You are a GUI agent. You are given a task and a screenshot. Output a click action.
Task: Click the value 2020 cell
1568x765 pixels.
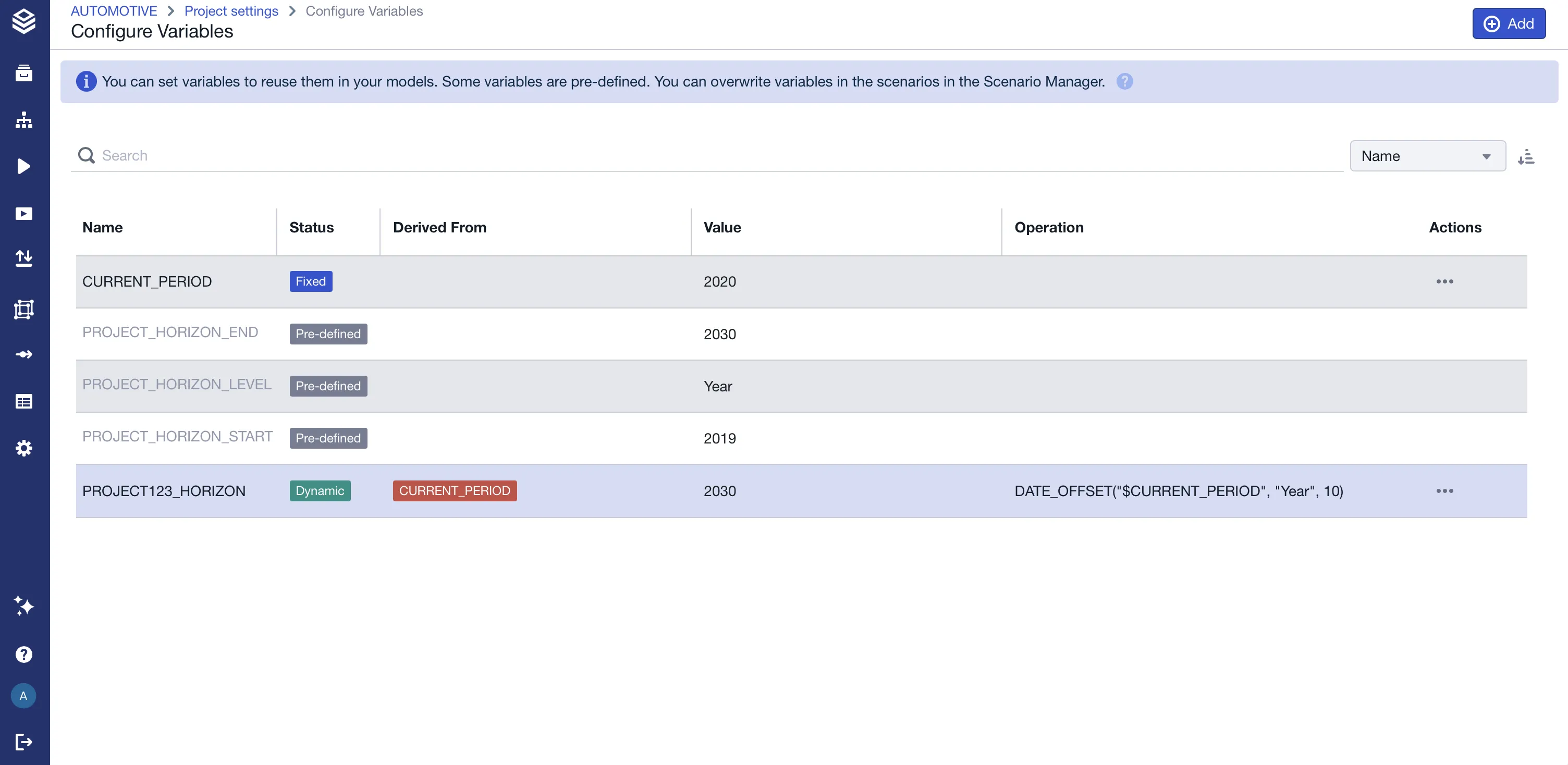(719, 281)
